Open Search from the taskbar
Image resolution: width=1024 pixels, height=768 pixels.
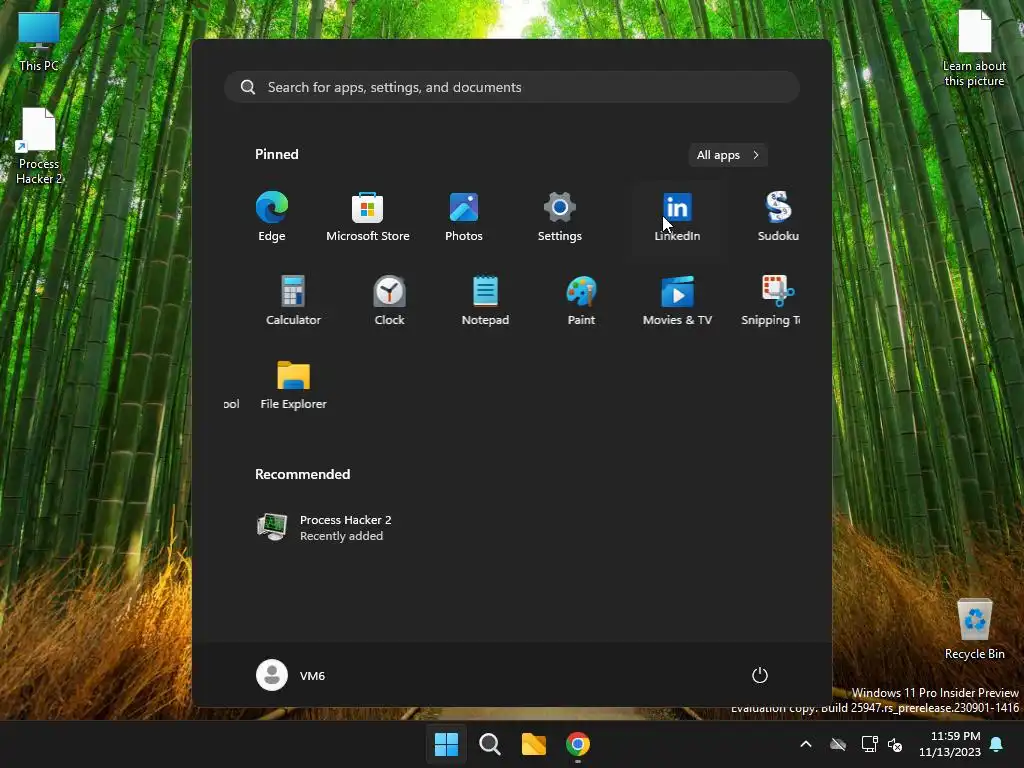click(x=490, y=744)
